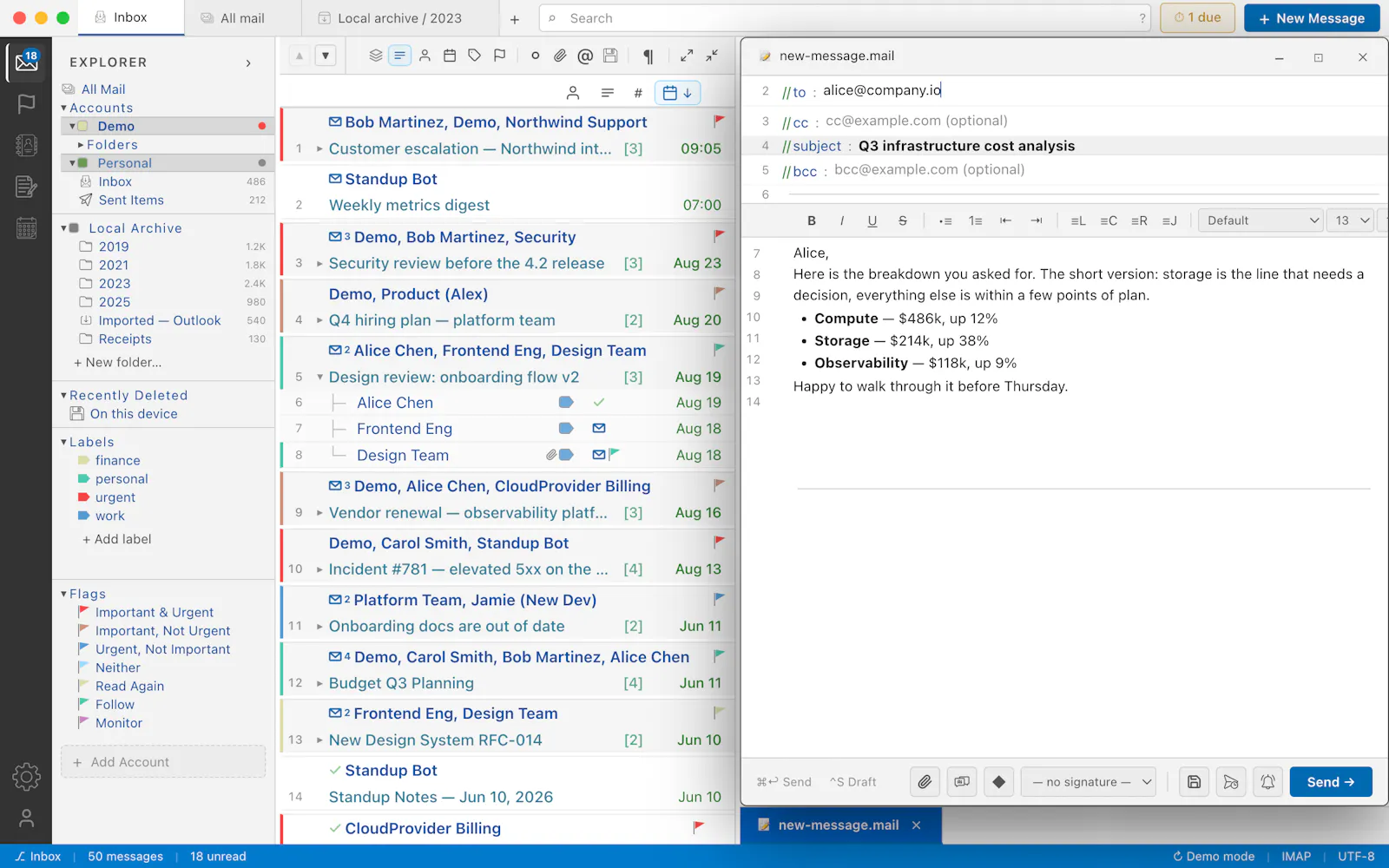Sort the message list by sender person icon
Screen dimensions: 1389x868
573,93
